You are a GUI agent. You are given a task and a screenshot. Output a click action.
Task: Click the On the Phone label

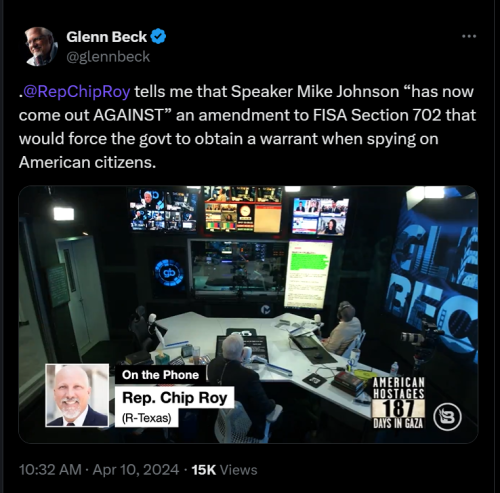(x=160, y=375)
